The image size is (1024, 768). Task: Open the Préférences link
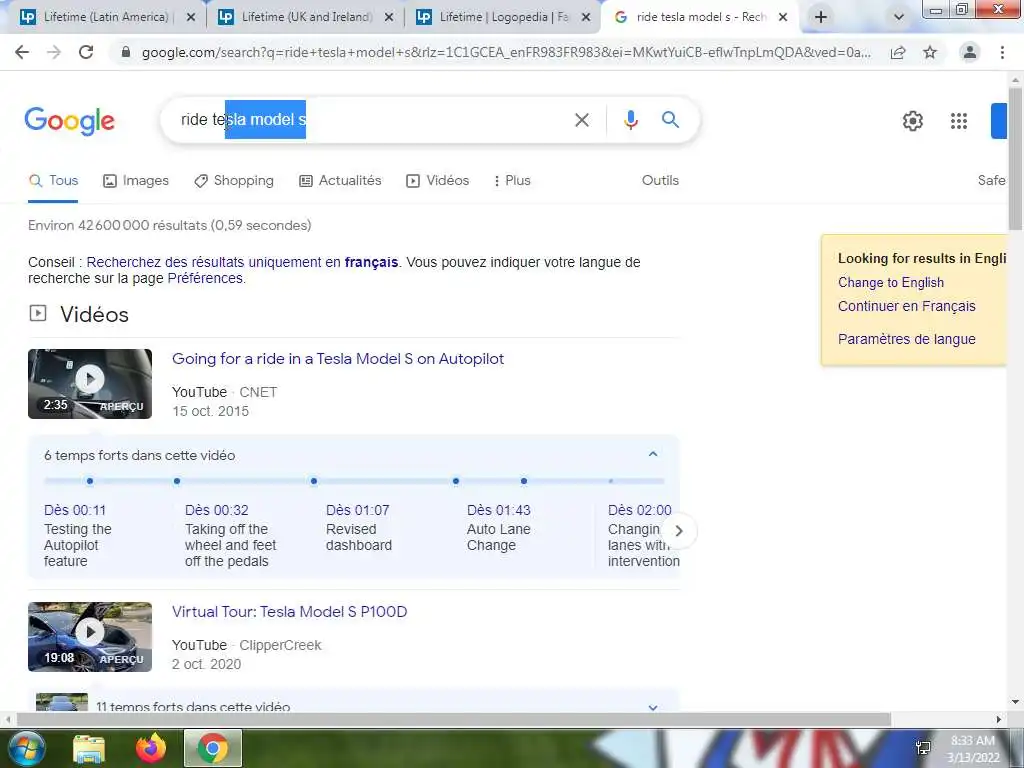(205, 278)
